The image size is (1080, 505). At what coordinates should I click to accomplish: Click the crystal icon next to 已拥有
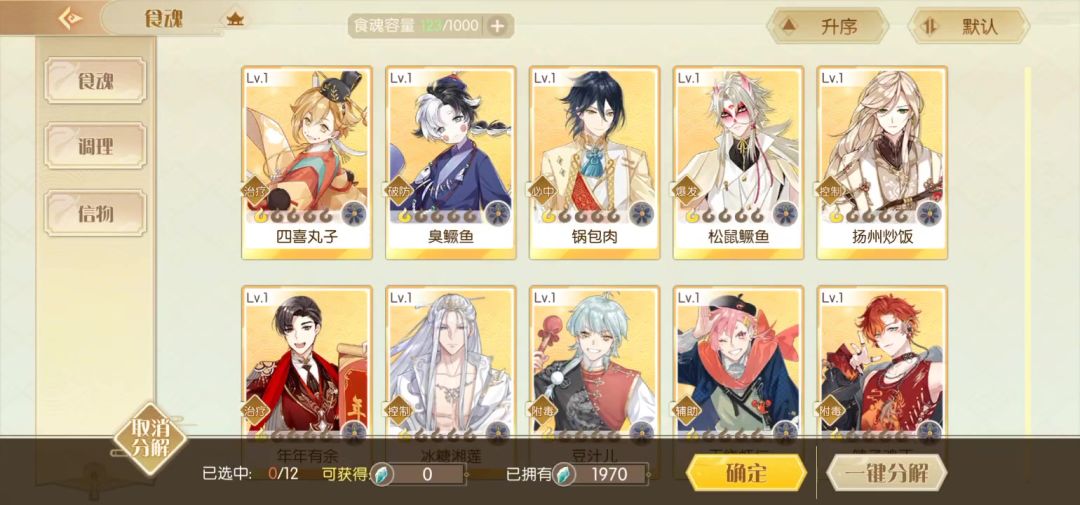(x=563, y=474)
